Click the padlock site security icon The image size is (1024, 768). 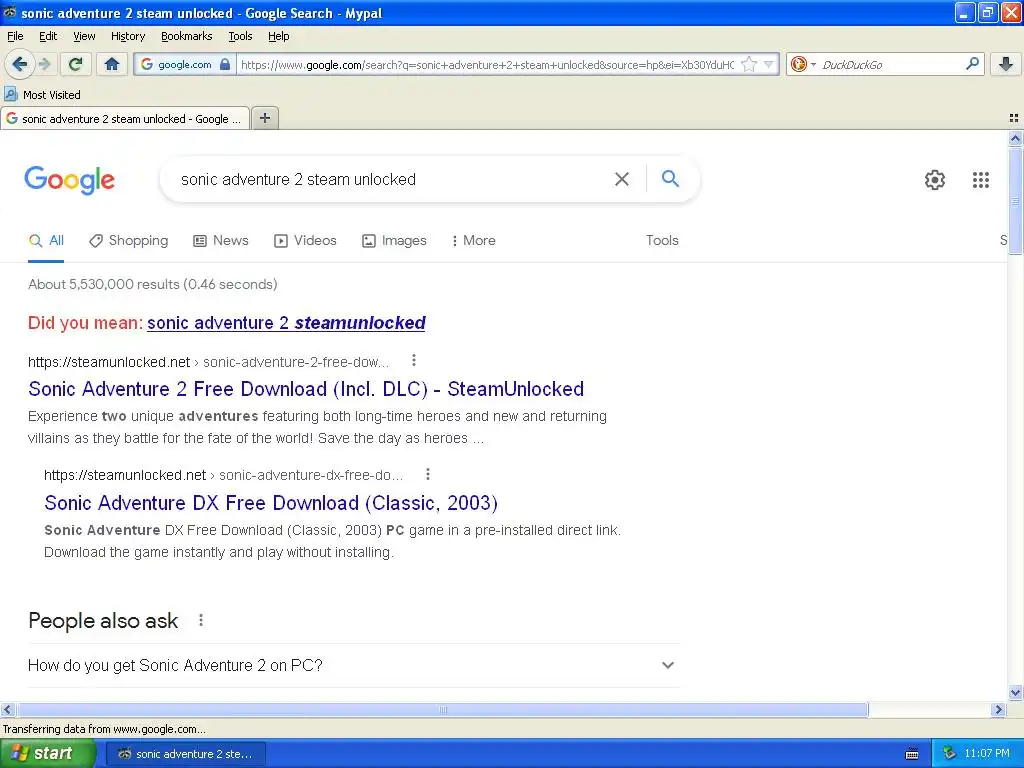225,64
